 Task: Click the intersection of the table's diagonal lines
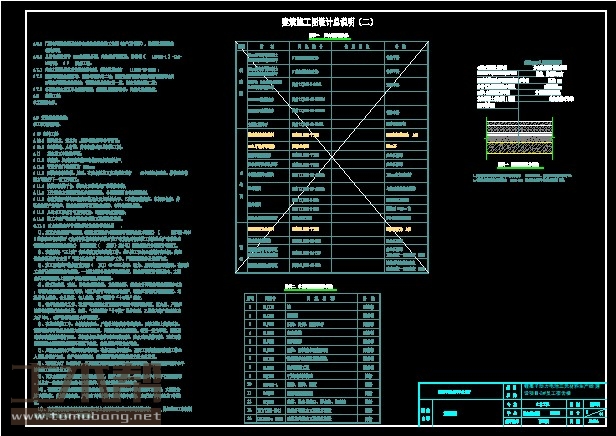(x=331, y=157)
